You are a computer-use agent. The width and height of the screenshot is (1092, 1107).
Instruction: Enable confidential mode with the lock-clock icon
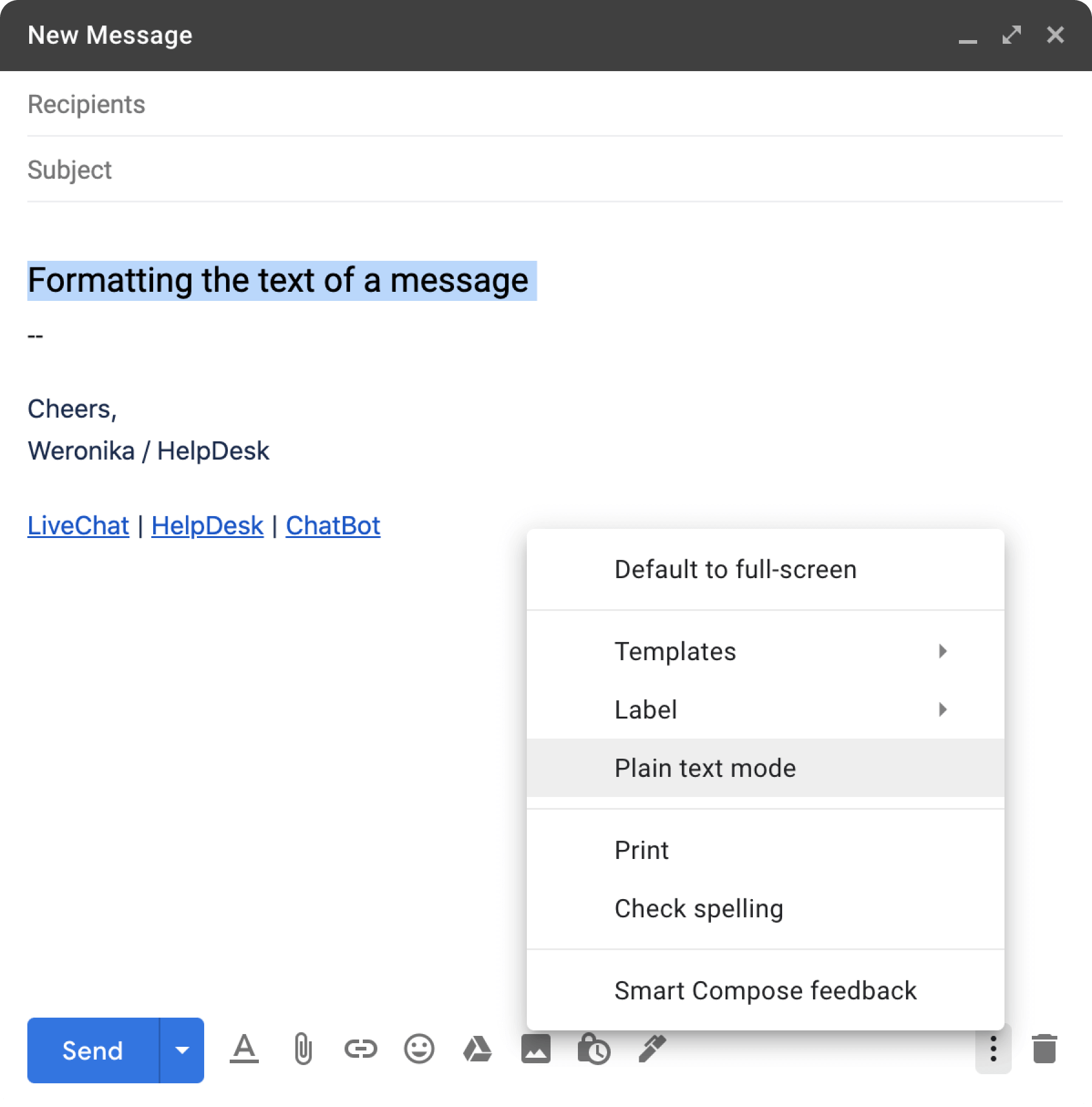pos(593,1050)
